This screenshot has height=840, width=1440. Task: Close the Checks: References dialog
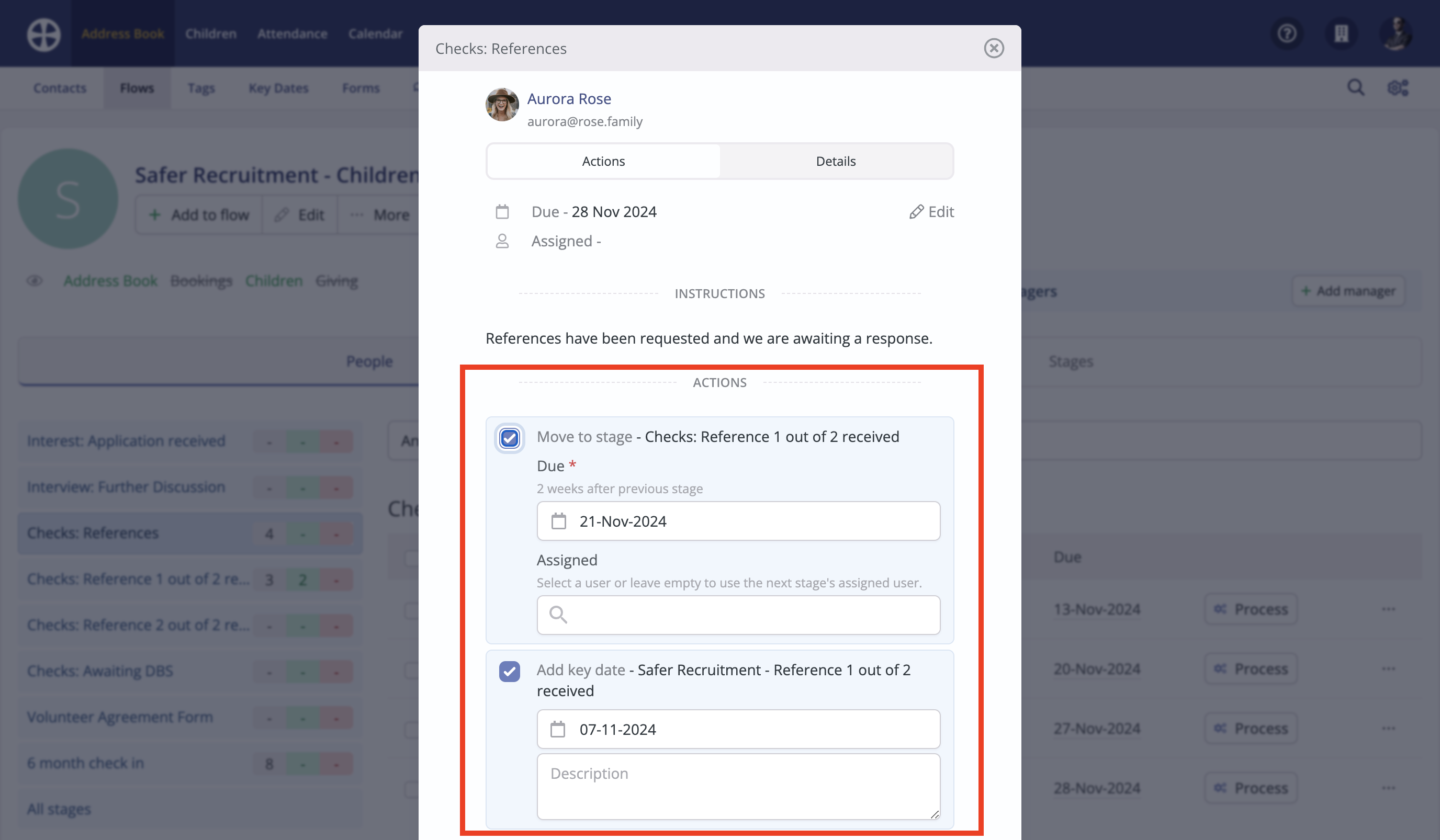tap(994, 49)
